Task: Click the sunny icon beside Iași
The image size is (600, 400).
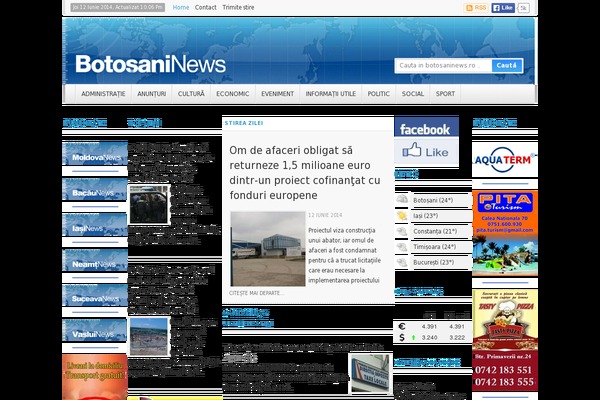Action: (402, 216)
